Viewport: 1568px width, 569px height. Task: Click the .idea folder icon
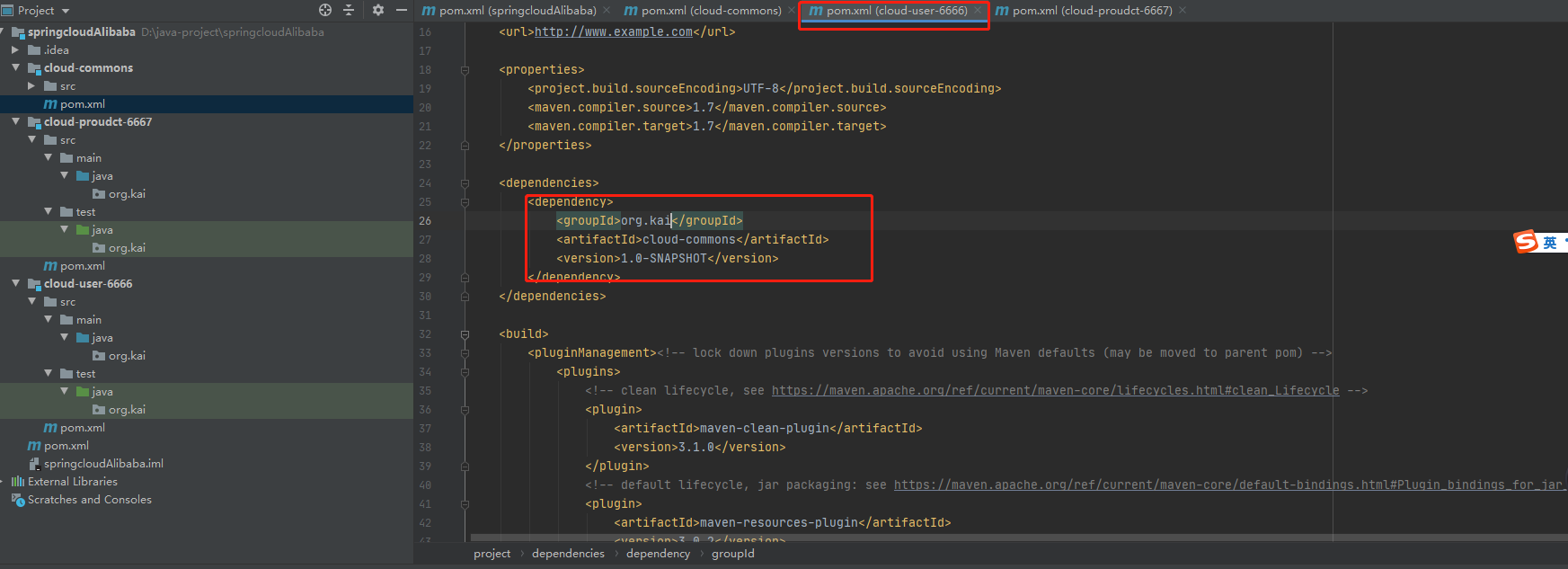[34, 50]
